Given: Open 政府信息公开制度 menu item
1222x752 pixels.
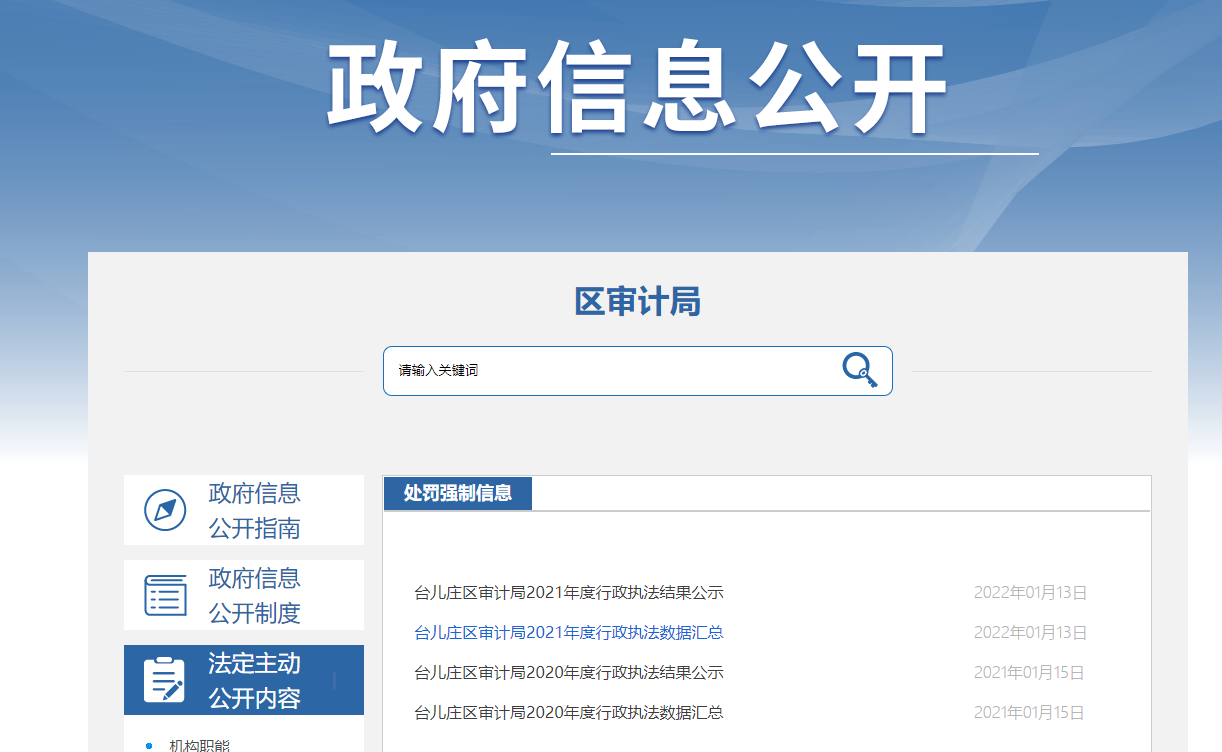Looking at the screenshot, I should click(244, 595).
